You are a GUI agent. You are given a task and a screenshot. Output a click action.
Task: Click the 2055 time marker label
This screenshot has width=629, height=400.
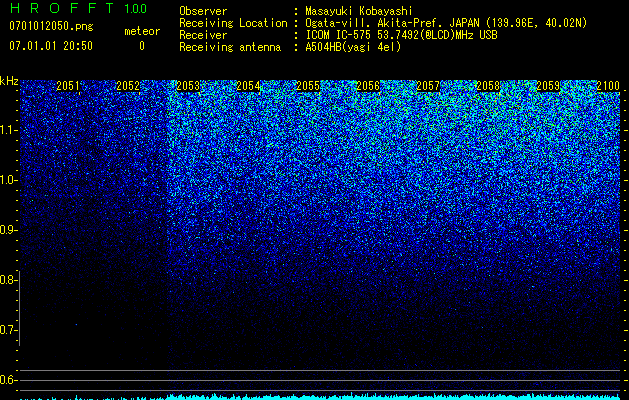[308, 86]
